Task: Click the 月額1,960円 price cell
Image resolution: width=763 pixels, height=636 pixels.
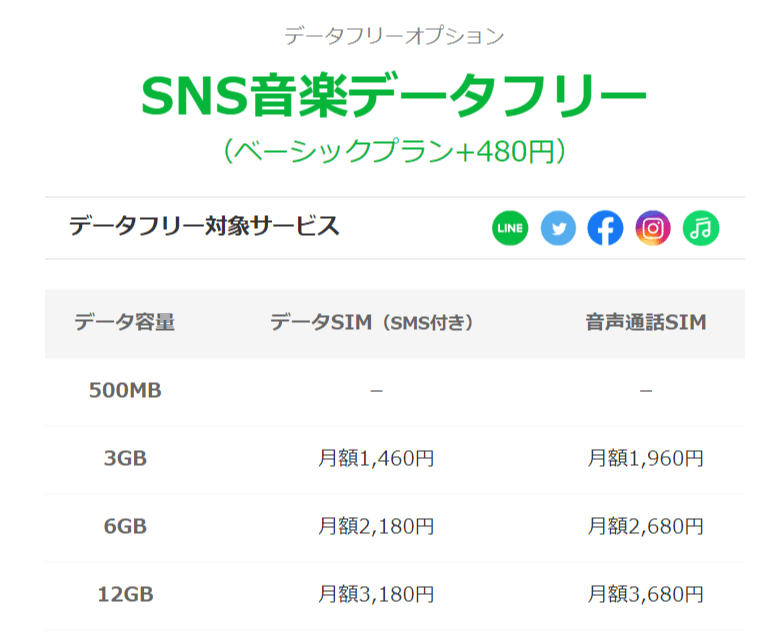Action: point(645,458)
